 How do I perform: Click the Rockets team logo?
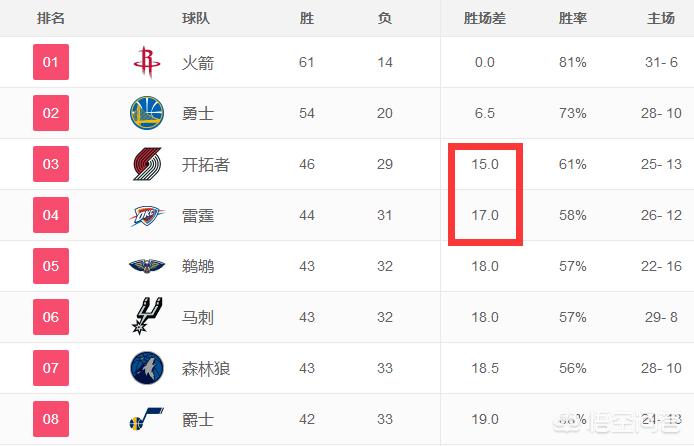coord(146,63)
